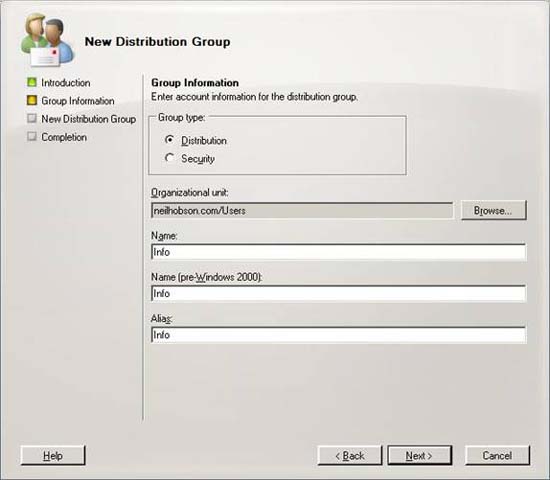Viewport: 550px width, 480px height.
Task: Select the Completion wizard step
Action: tap(64, 137)
